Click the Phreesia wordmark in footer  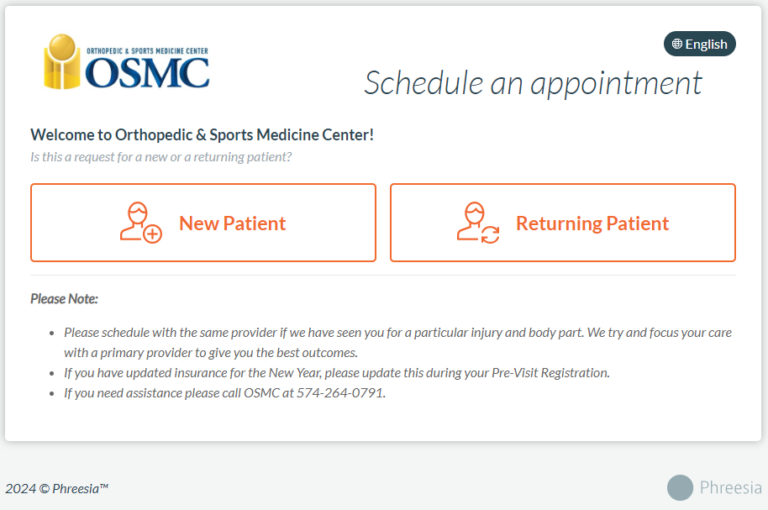[x=731, y=488]
